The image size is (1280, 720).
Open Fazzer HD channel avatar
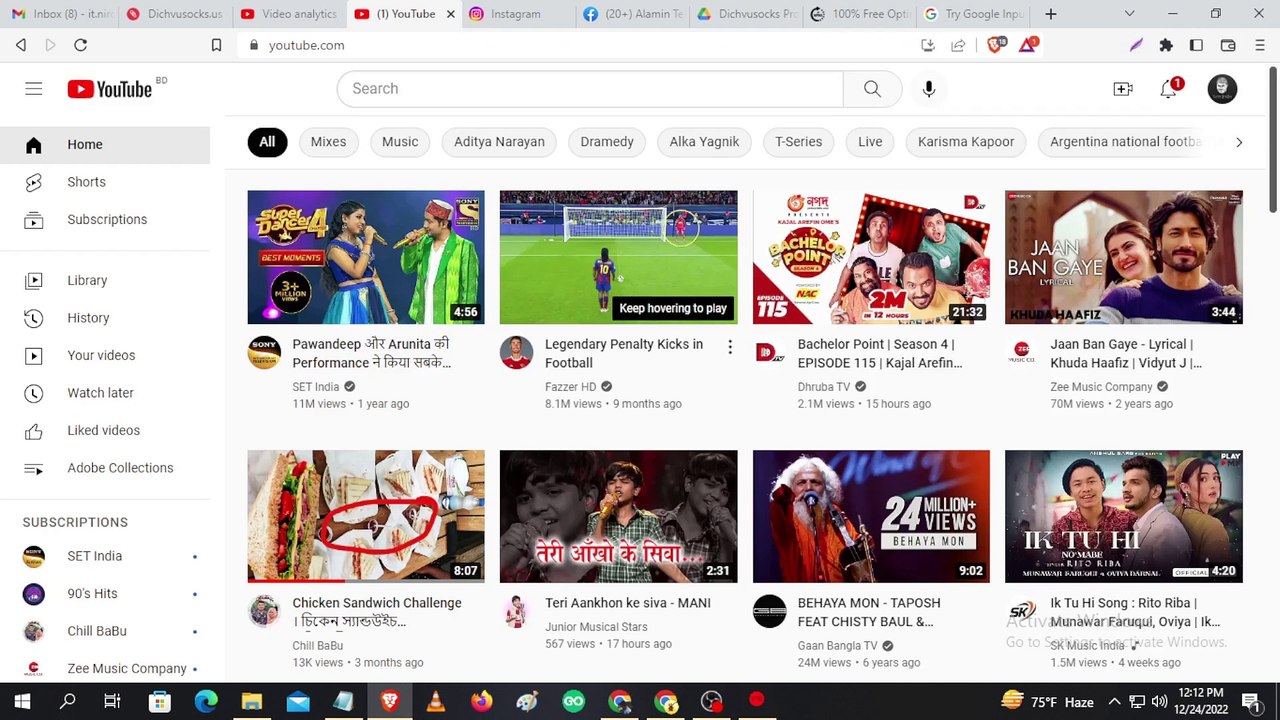(516, 352)
